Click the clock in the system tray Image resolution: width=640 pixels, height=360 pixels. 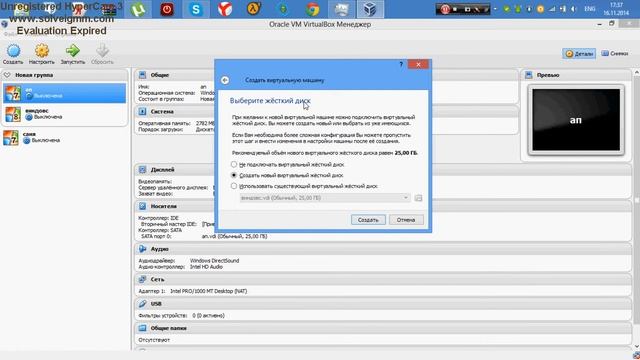click(616, 9)
